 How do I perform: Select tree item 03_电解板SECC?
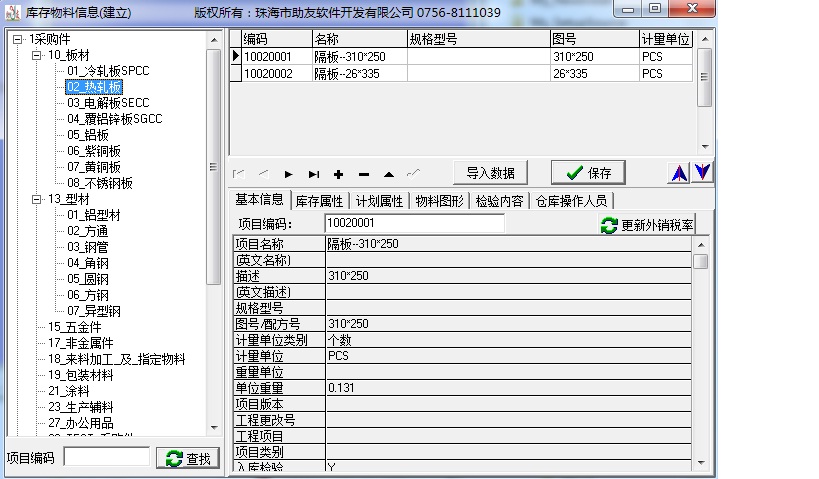[108, 103]
